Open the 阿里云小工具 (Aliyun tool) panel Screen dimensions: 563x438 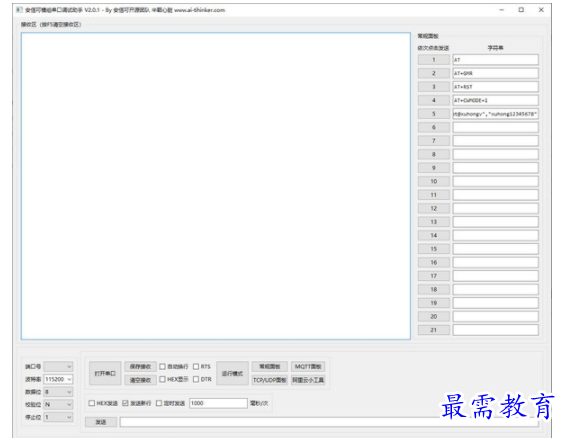point(308,380)
